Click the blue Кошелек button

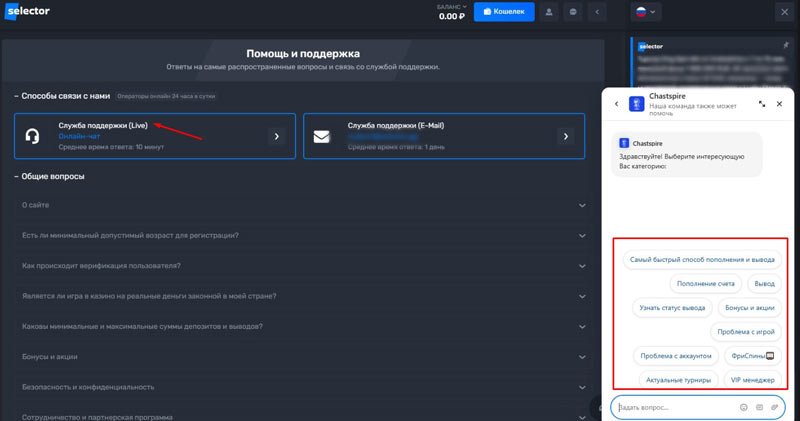pos(504,12)
